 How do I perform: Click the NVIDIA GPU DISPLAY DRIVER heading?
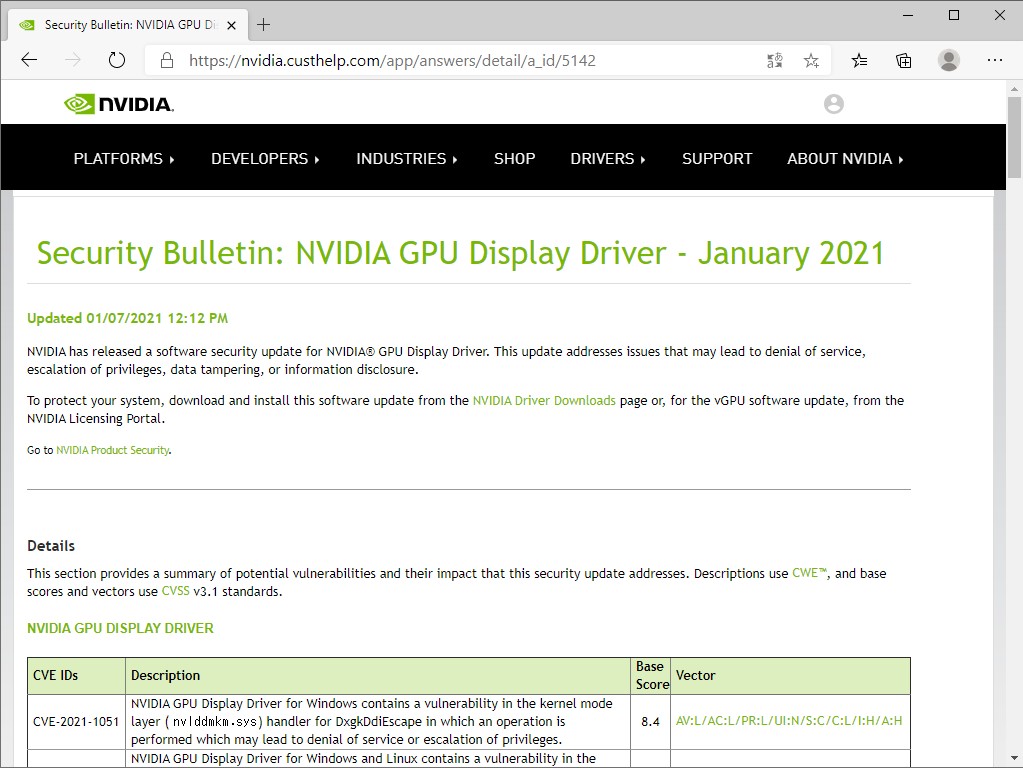tap(120, 628)
